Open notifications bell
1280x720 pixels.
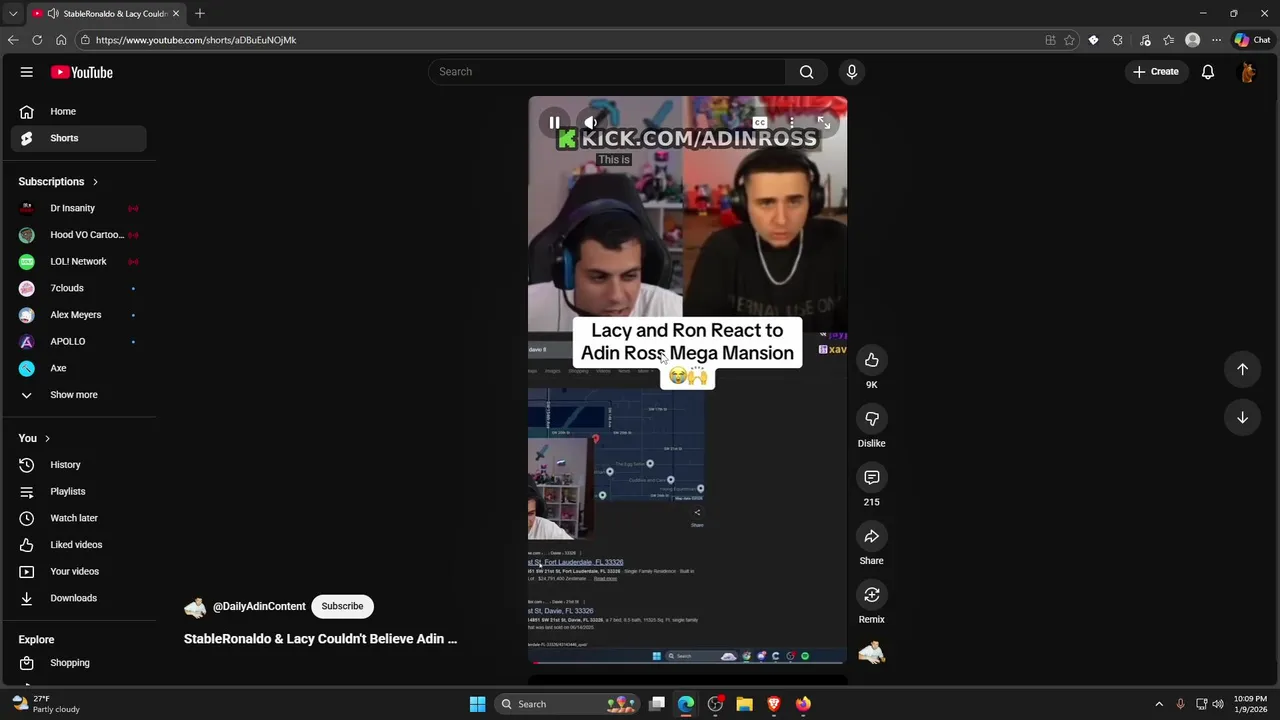tap(1208, 72)
